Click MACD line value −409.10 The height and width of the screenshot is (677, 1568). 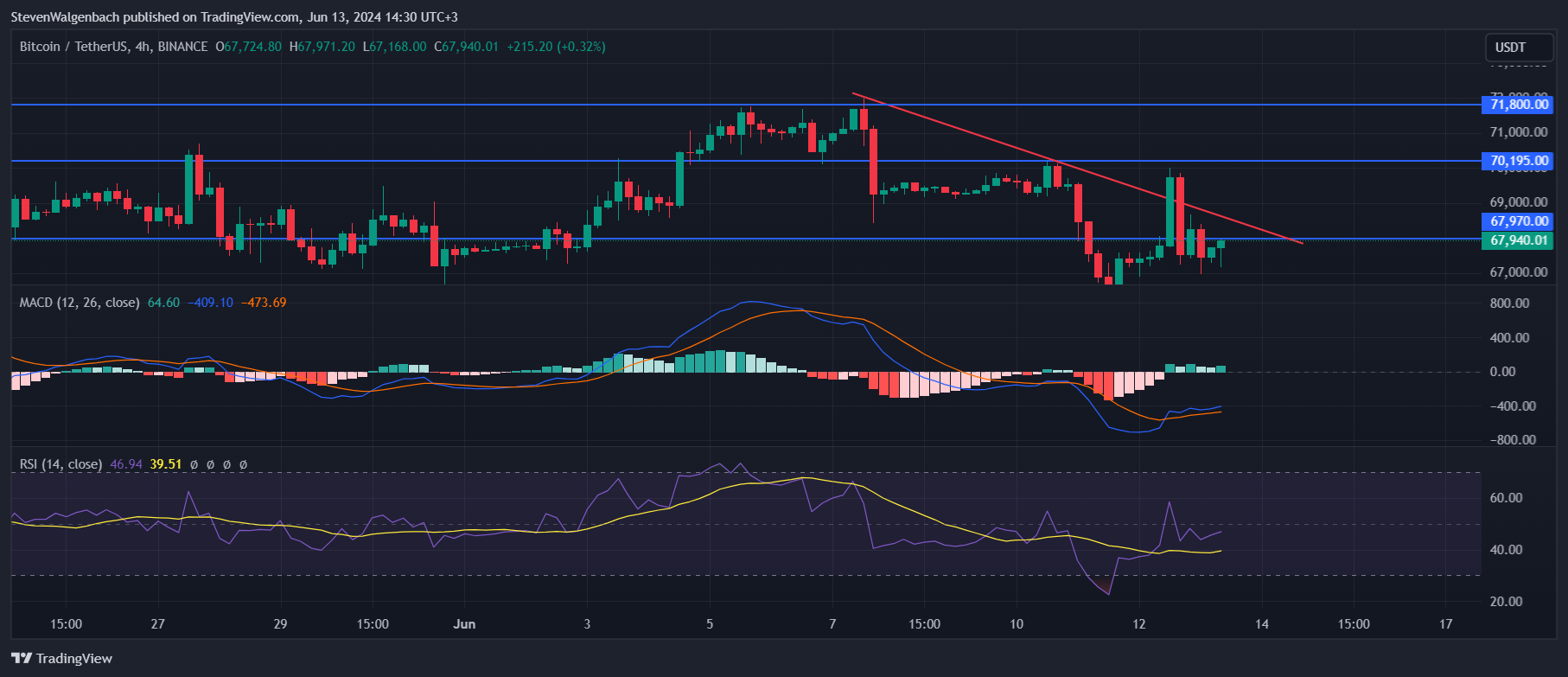pos(210,303)
